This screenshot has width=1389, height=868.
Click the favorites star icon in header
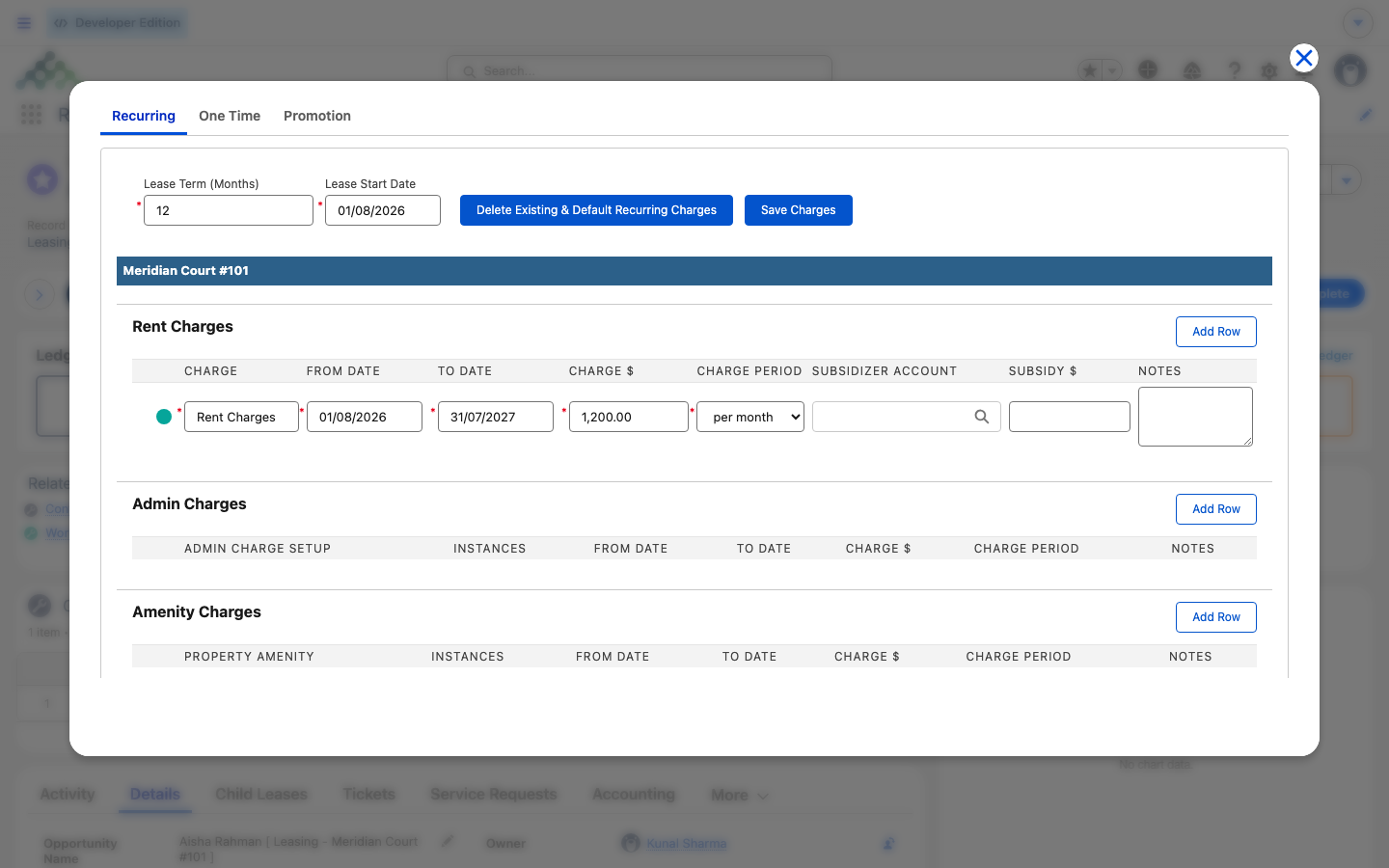[x=1090, y=70]
